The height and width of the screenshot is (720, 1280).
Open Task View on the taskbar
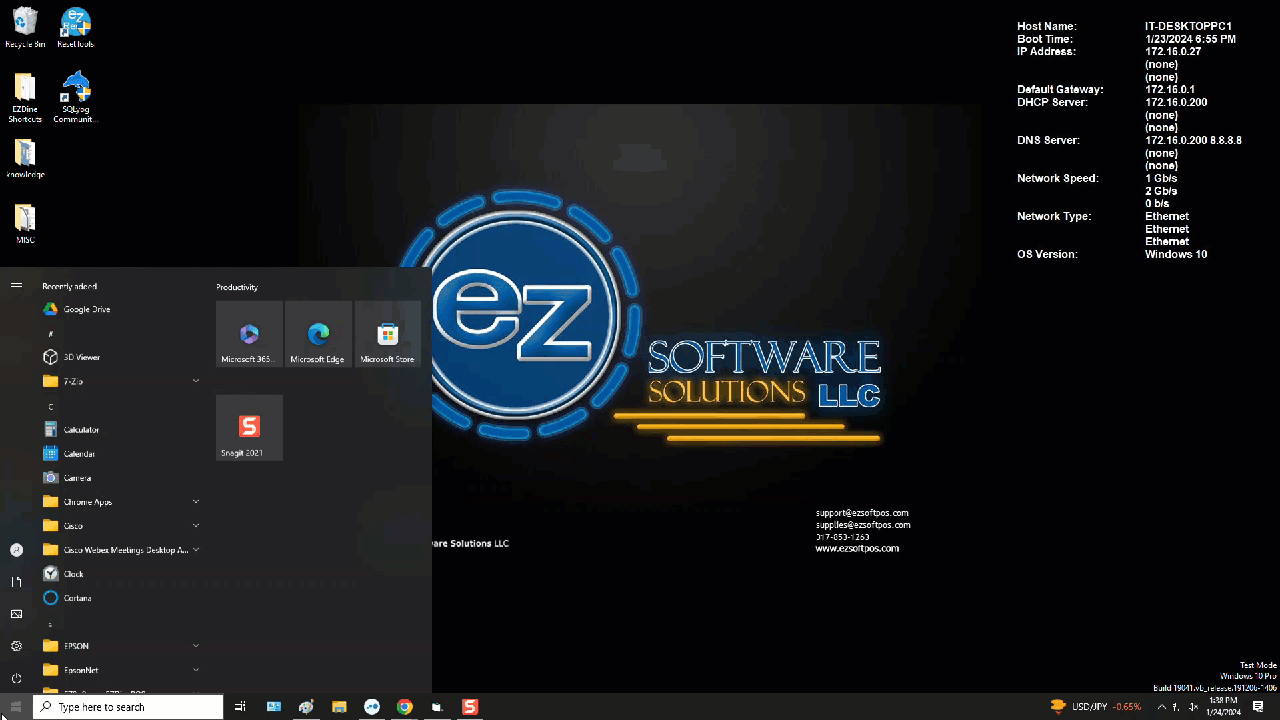click(240, 707)
